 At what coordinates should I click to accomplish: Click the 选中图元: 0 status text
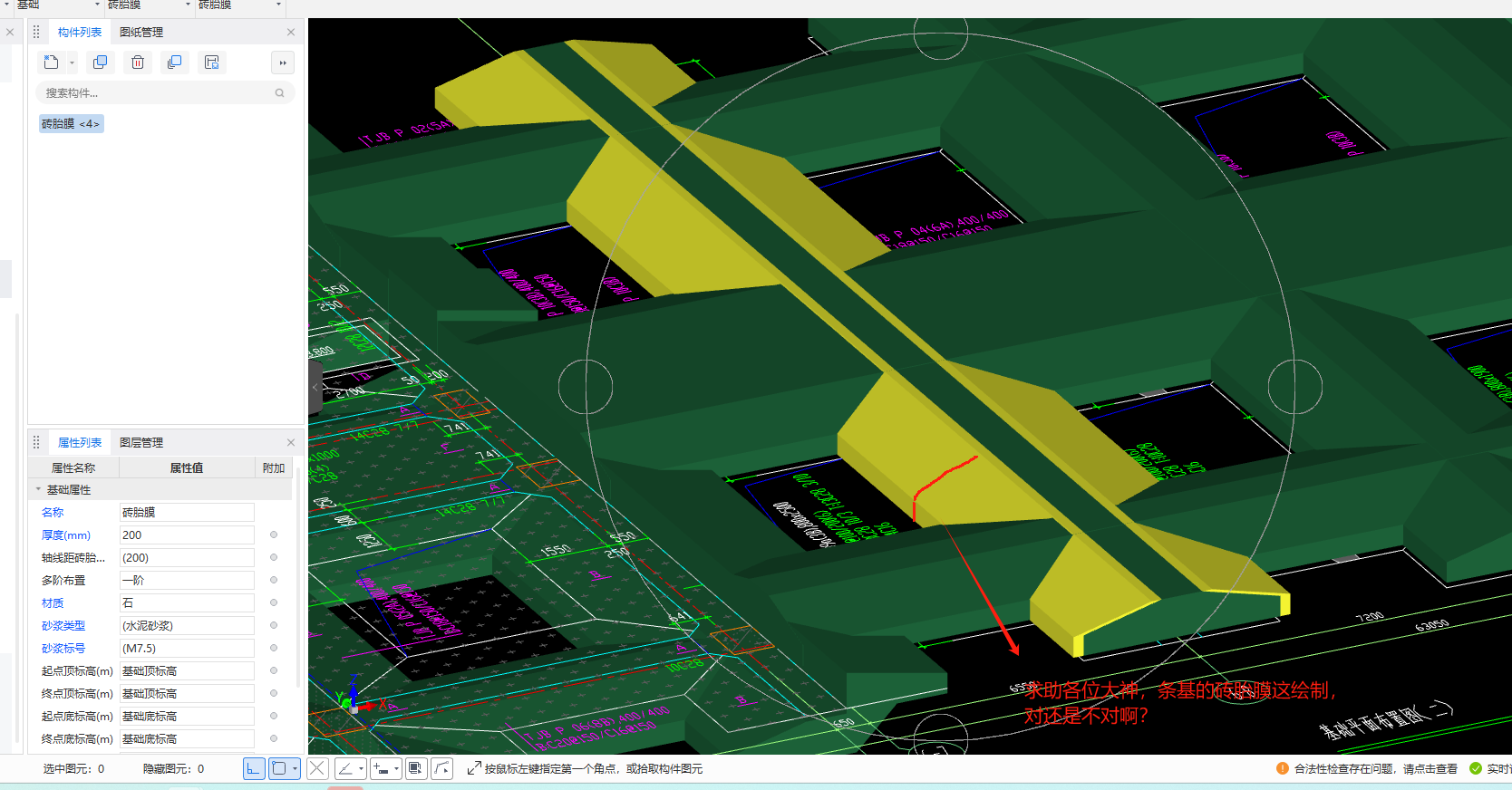tap(73, 769)
